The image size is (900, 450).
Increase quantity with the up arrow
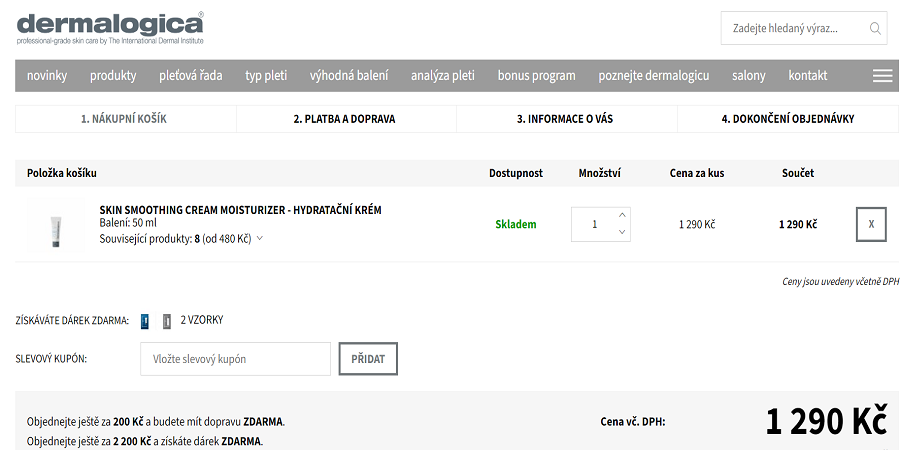tap(622, 215)
